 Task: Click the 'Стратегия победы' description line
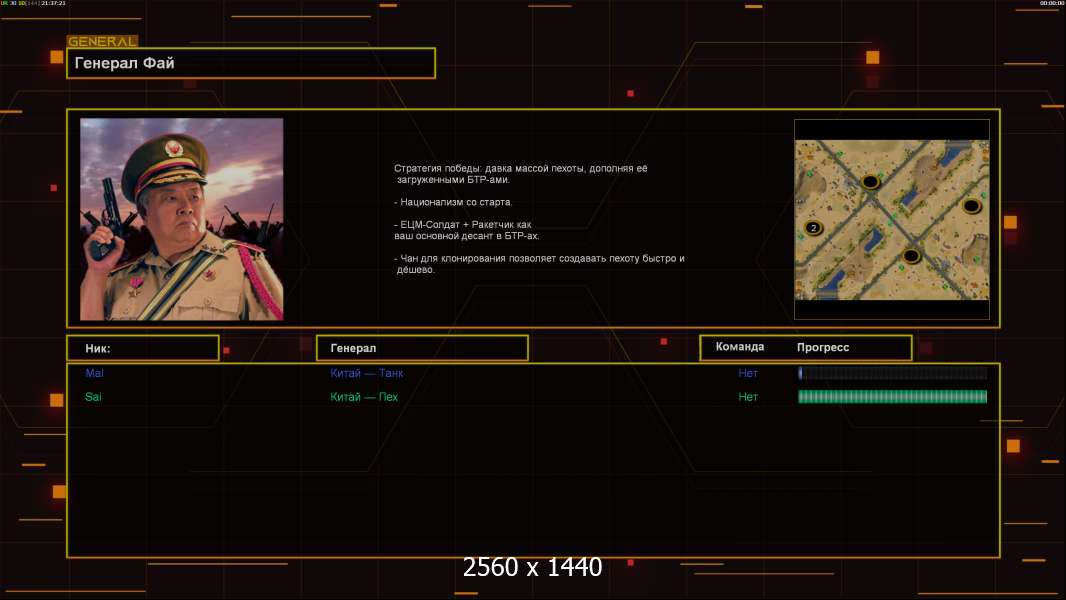point(521,174)
